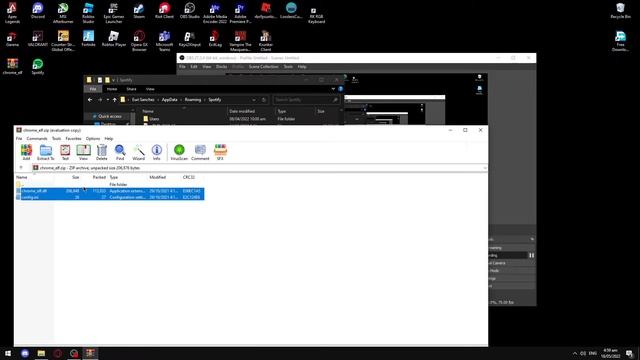Open the Spotify desktop shortcut

pyautogui.click(x=38, y=67)
